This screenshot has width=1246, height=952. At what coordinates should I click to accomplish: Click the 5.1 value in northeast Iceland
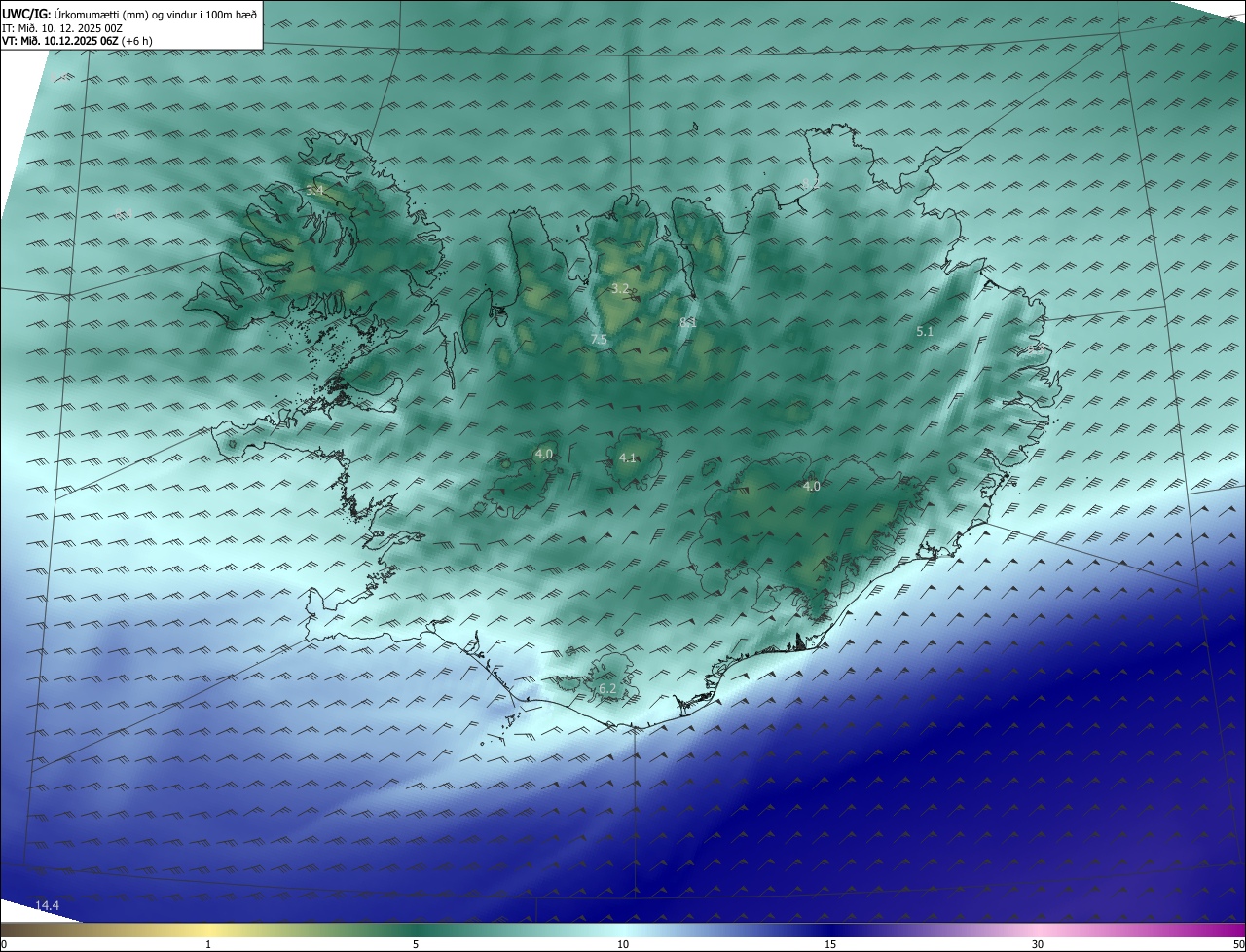[x=925, y=332]
